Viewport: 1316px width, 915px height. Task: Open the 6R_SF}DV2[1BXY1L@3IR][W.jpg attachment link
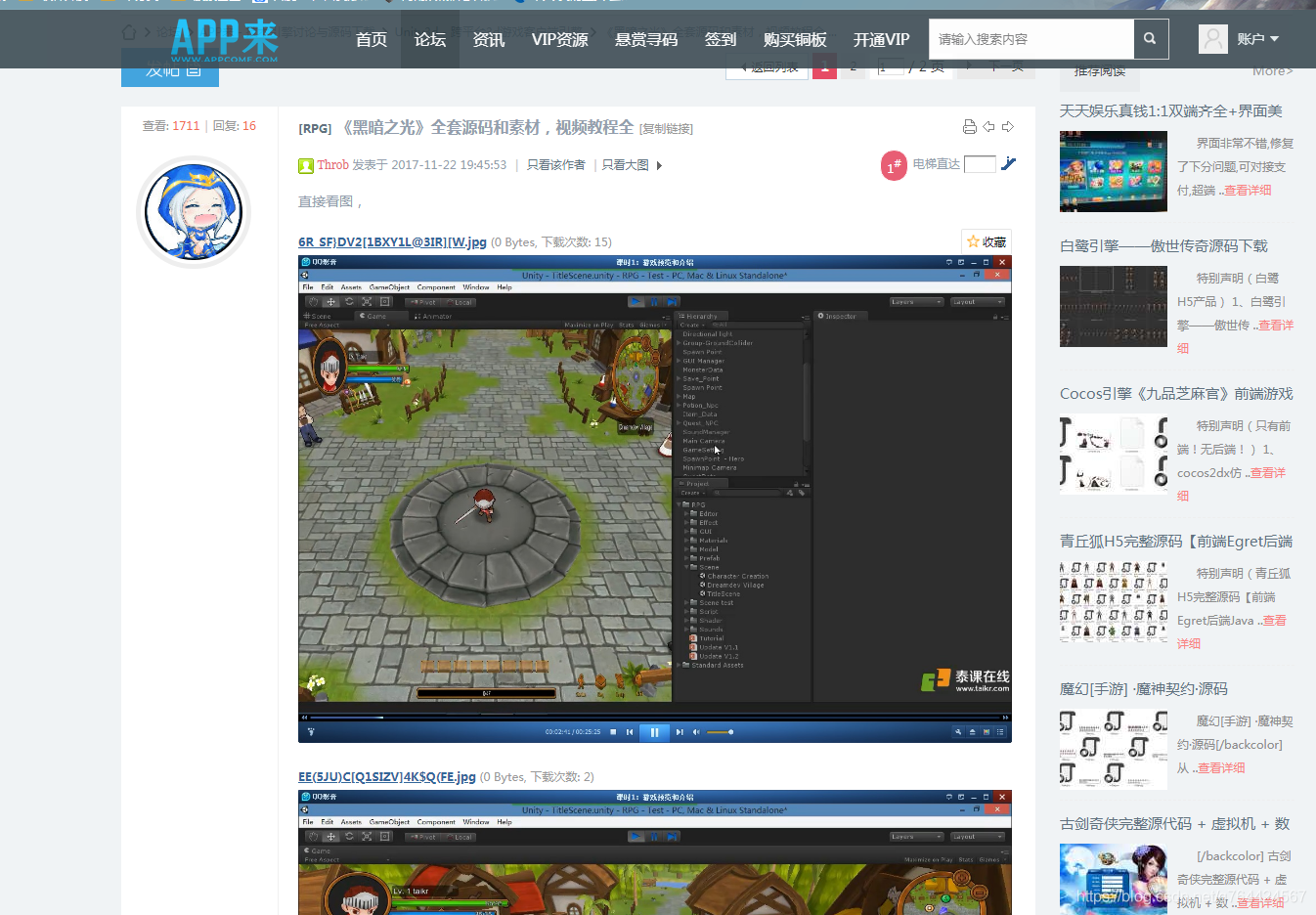[392, 242]
